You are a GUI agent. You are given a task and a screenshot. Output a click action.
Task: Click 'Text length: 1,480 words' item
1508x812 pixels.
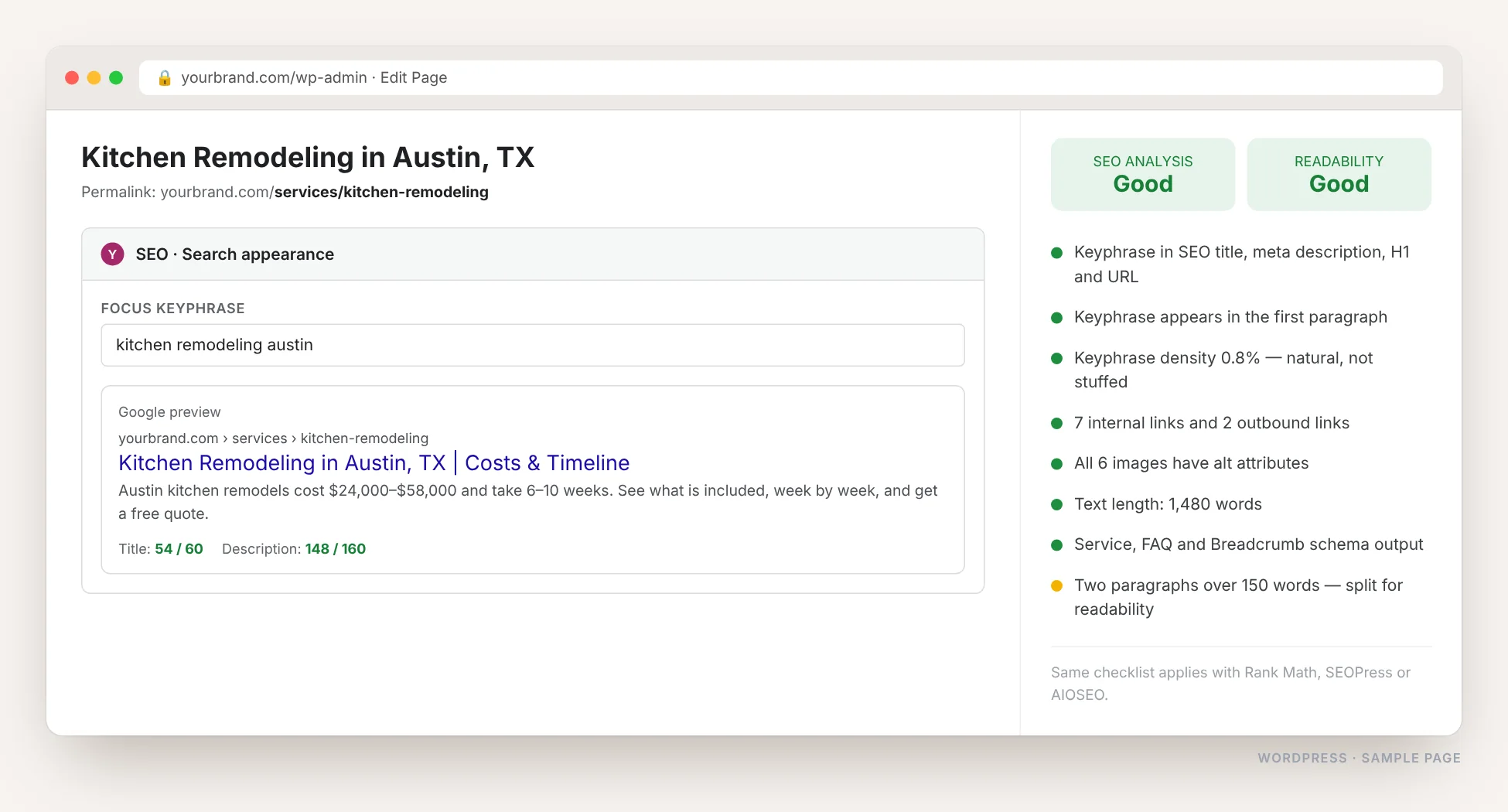coord(1168,504)
